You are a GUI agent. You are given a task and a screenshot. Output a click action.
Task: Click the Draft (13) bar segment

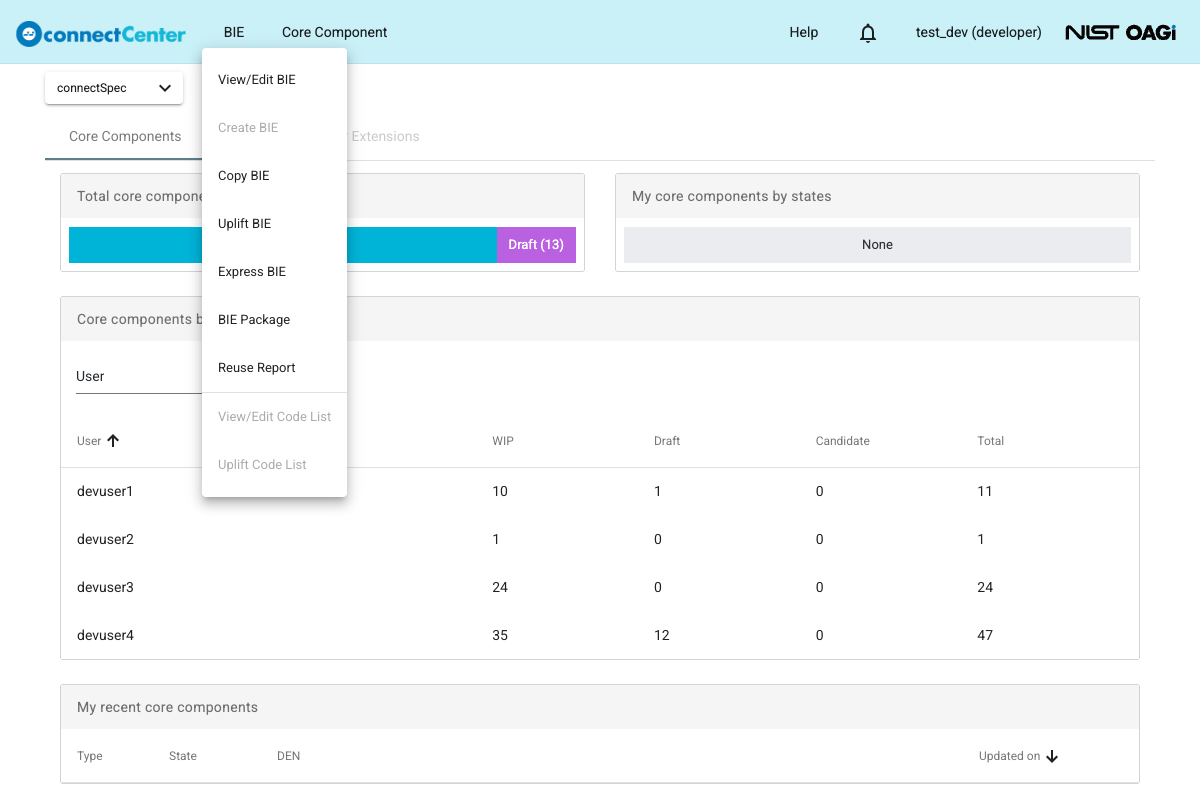coord(536,245)
